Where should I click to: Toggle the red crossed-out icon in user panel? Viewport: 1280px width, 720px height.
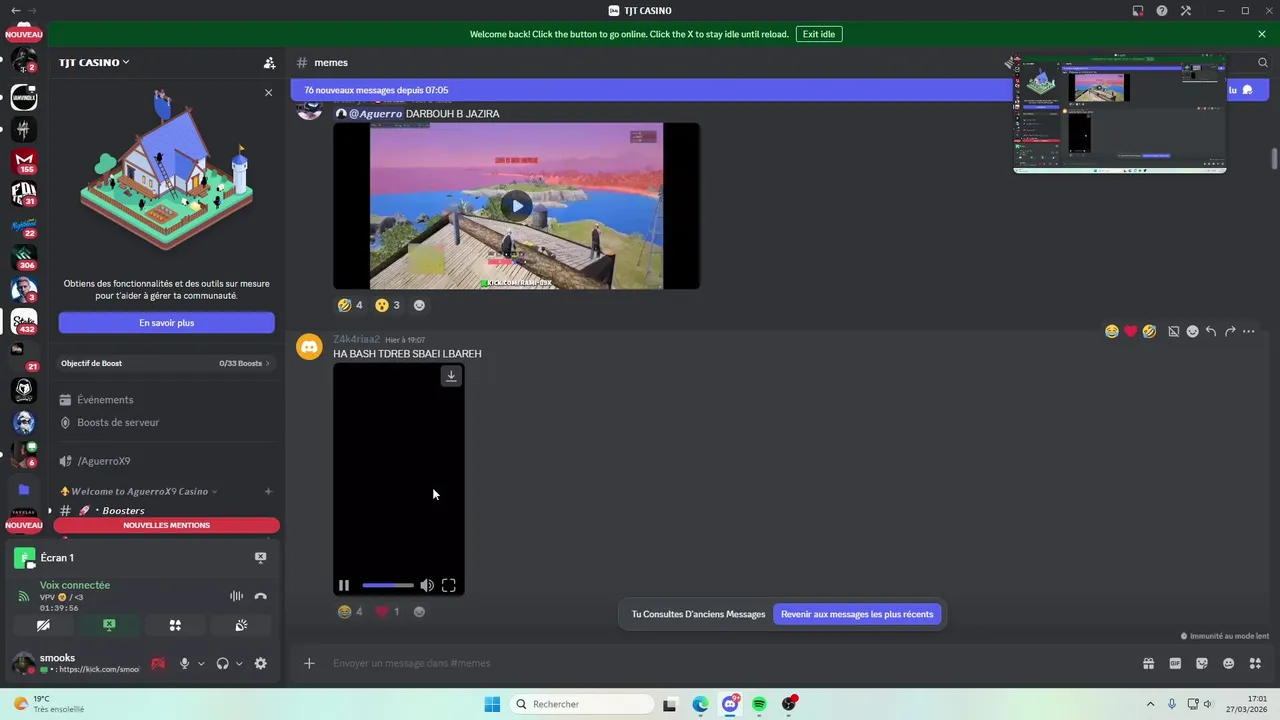(x=158, y=663)
